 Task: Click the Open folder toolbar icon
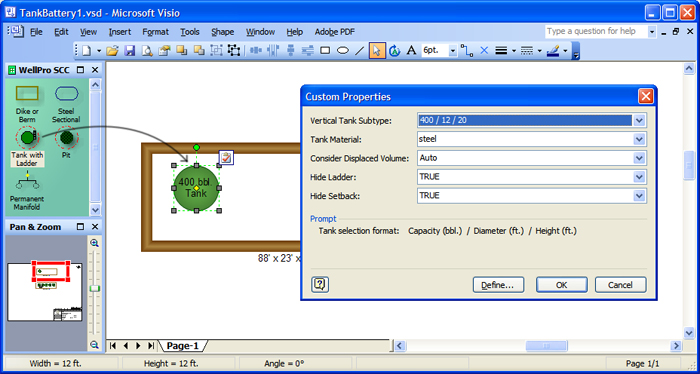[x=112, y=51]
